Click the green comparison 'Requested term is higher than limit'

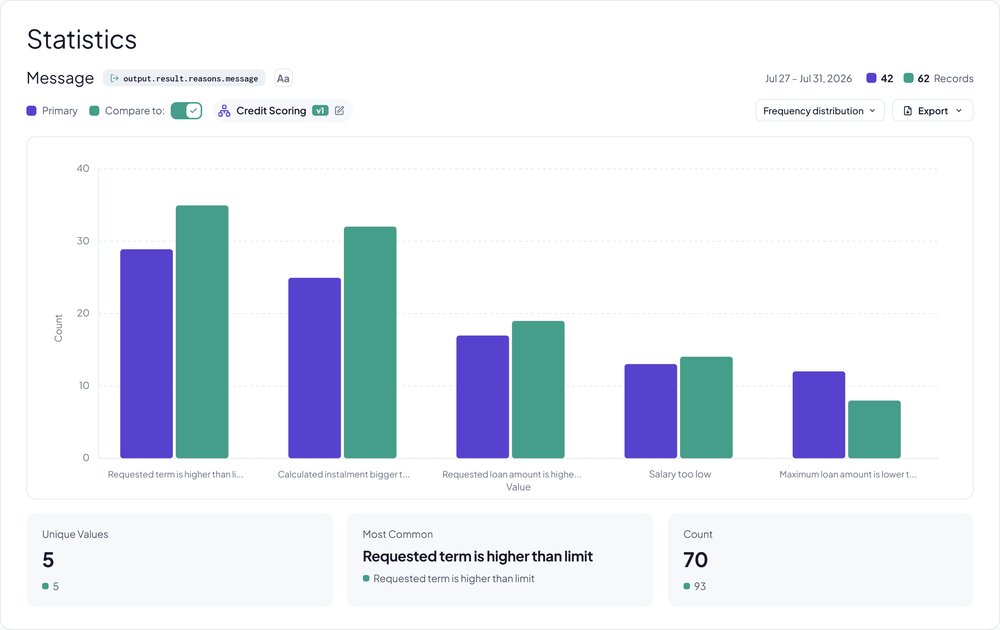pos(453,578)
